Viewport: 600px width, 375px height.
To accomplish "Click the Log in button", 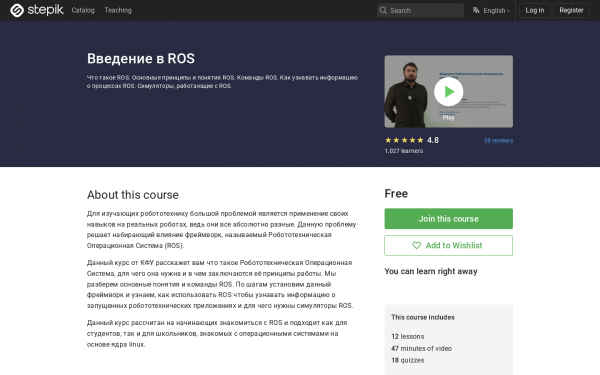I will (x=535, y=10).
